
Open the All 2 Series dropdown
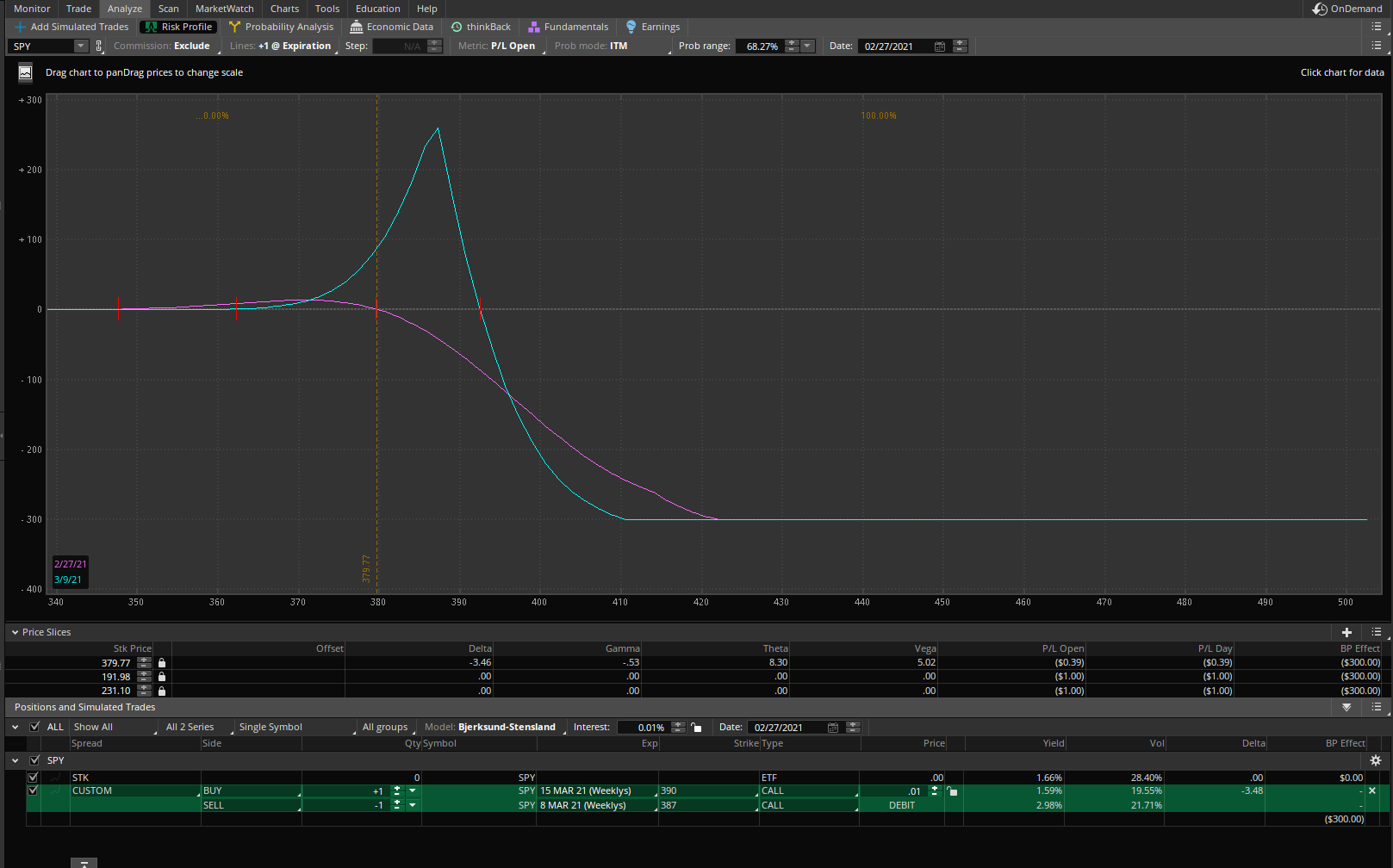pyautogui.click(x=198, y=727)
